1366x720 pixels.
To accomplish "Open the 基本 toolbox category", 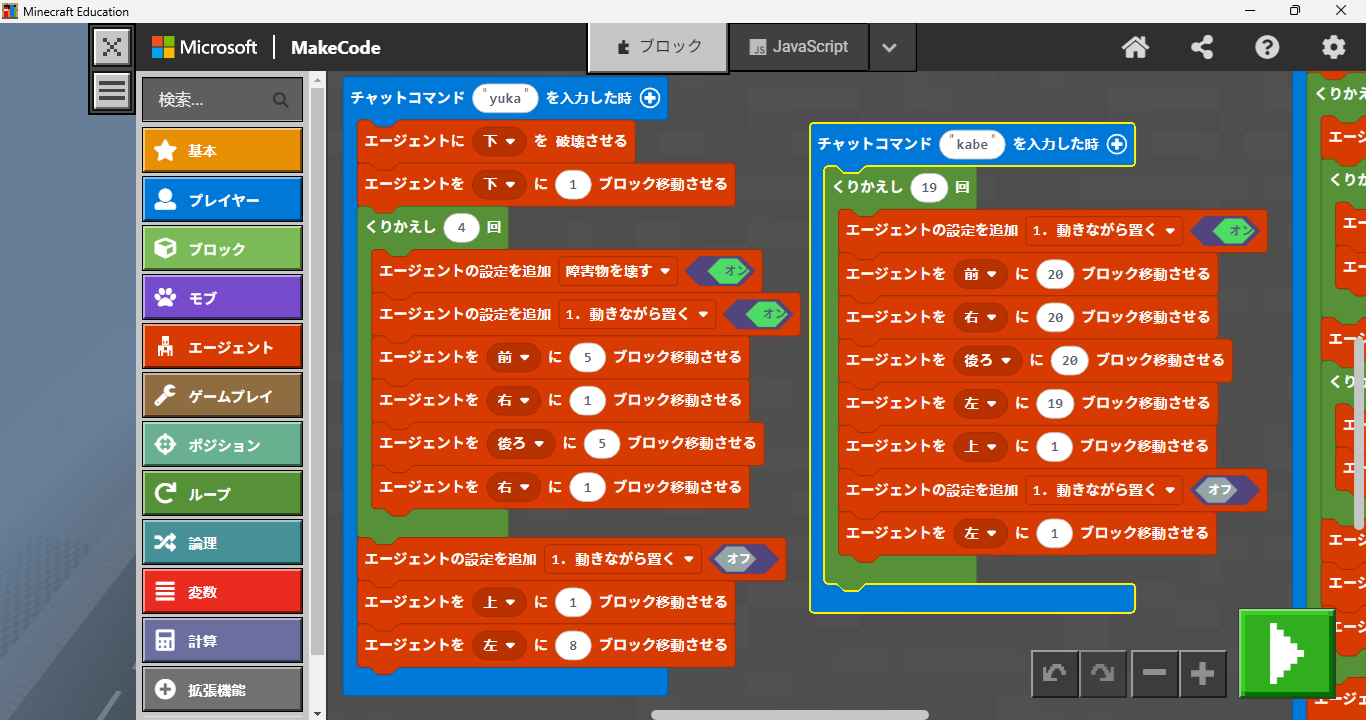I will (x=222, y=150).
